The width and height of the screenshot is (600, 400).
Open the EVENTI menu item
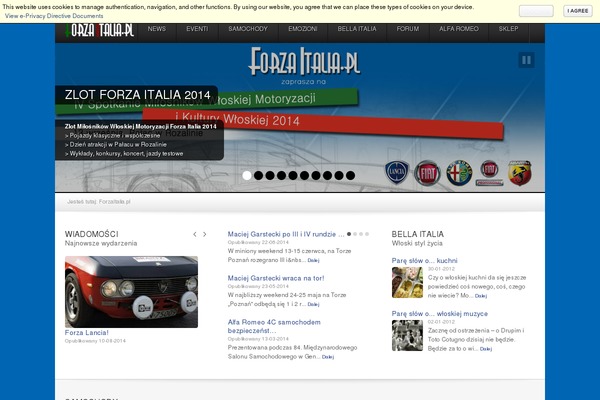point(197,29)
